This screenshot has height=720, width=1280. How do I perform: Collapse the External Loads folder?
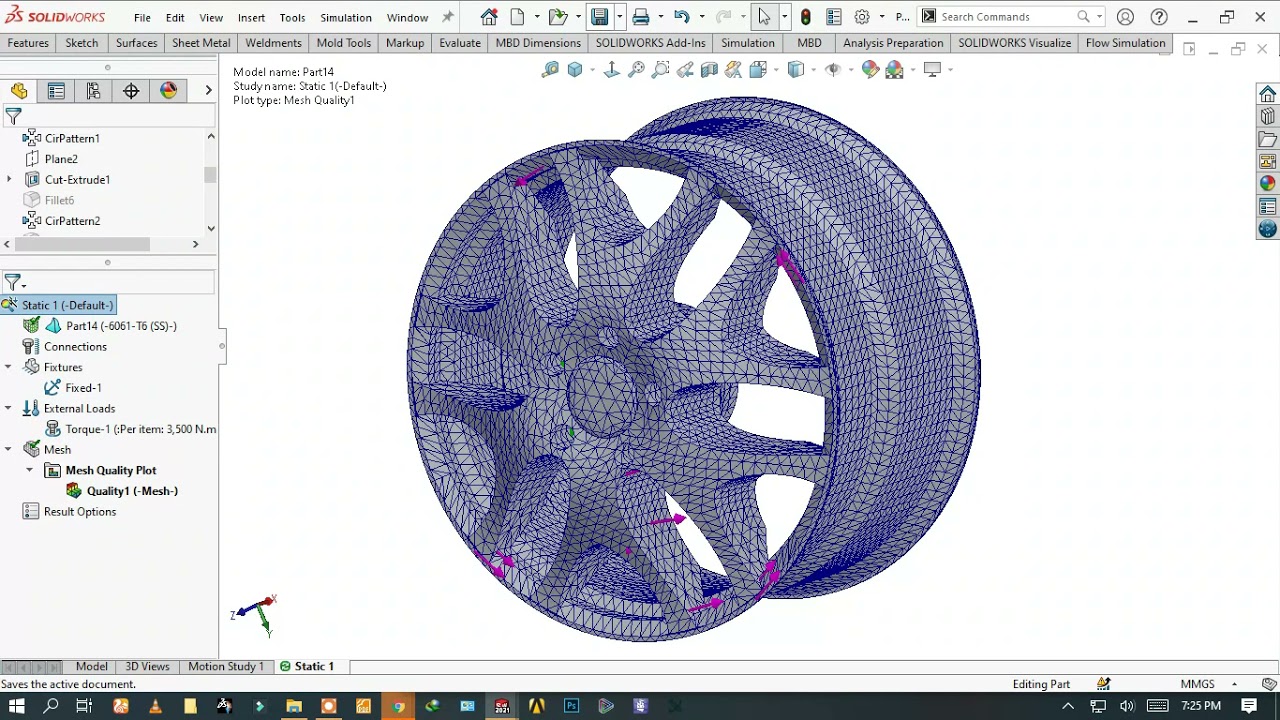click(8, 408)
